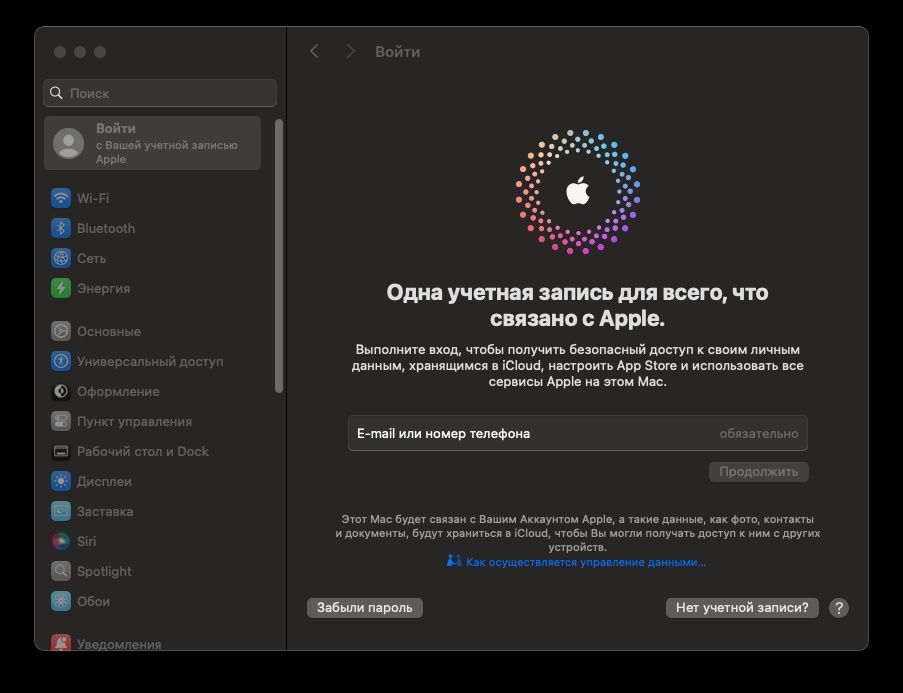Open Bluetooth icon in sidebar
The image size is (903, 693).
tap(60, 228)
